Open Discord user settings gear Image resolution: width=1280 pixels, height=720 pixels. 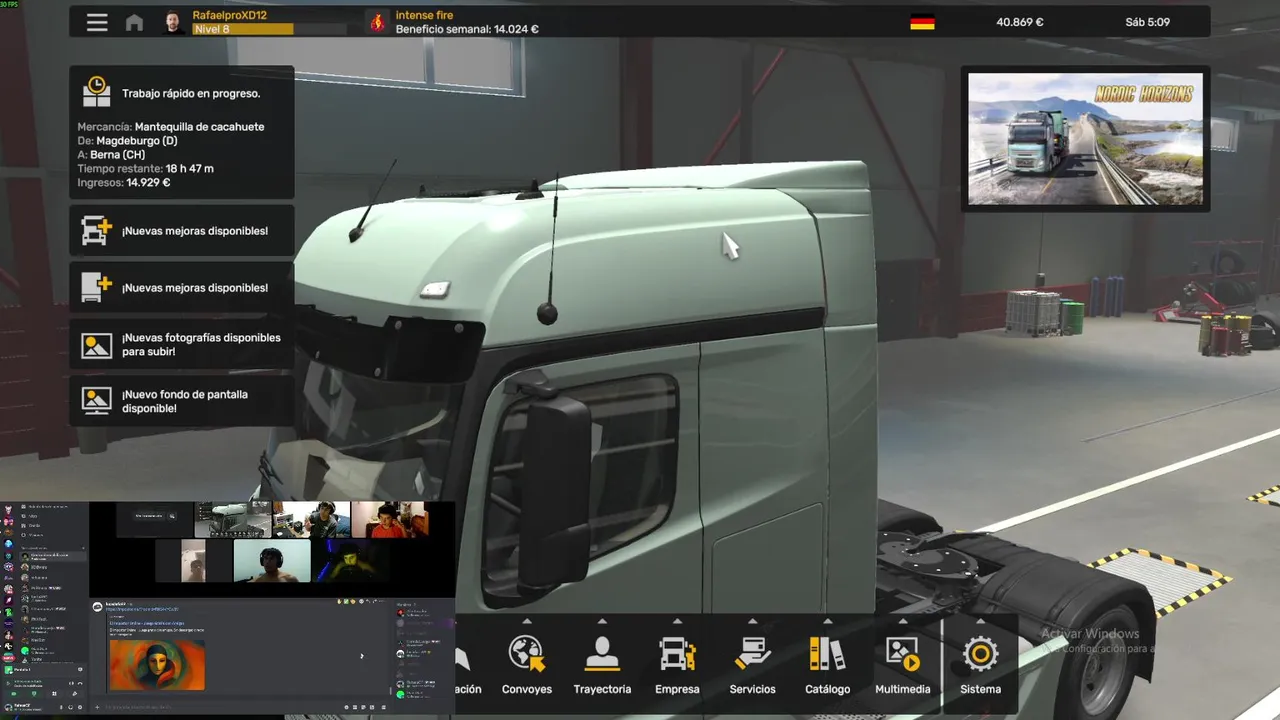point(80,707)
